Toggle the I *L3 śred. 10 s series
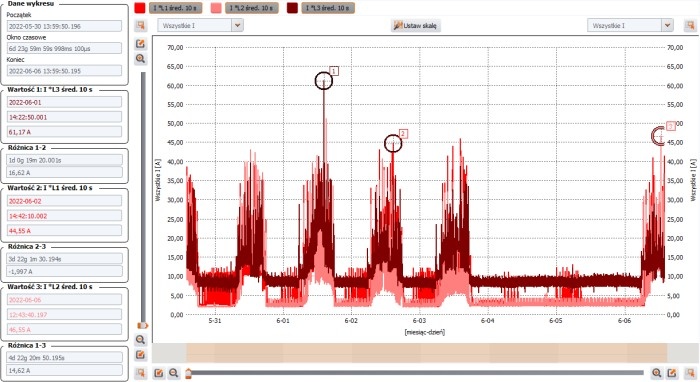700x382 pixels. pyautogui.click(x=328, y=8)
